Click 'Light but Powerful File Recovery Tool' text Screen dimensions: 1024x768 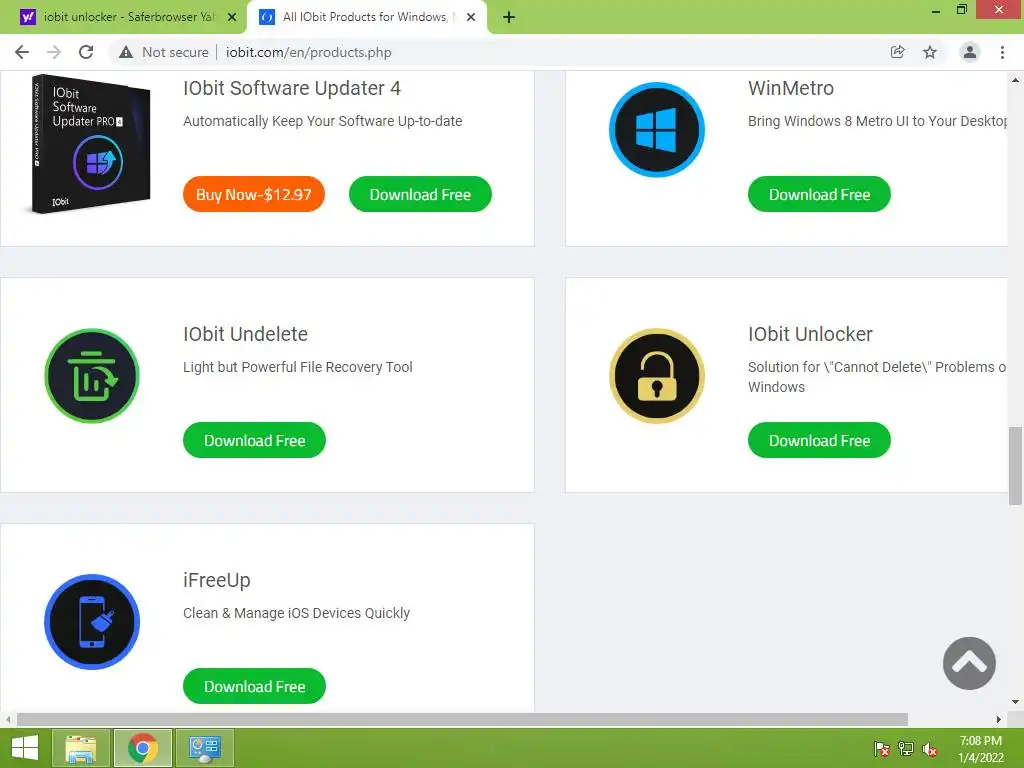(298, 367)
